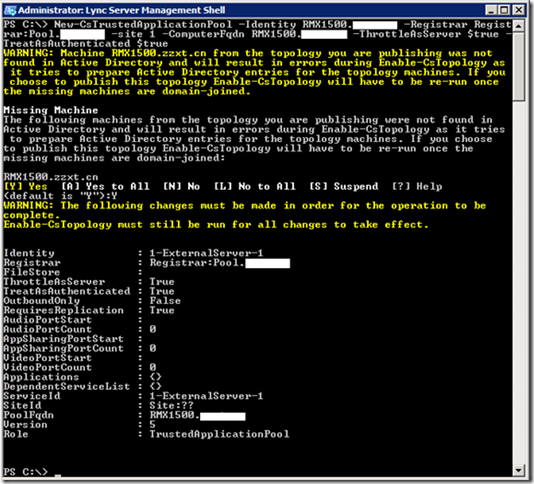534x484 pixels.
Task: Click the 'Missing Machine' heading
Action: click(x=51, y=110)
